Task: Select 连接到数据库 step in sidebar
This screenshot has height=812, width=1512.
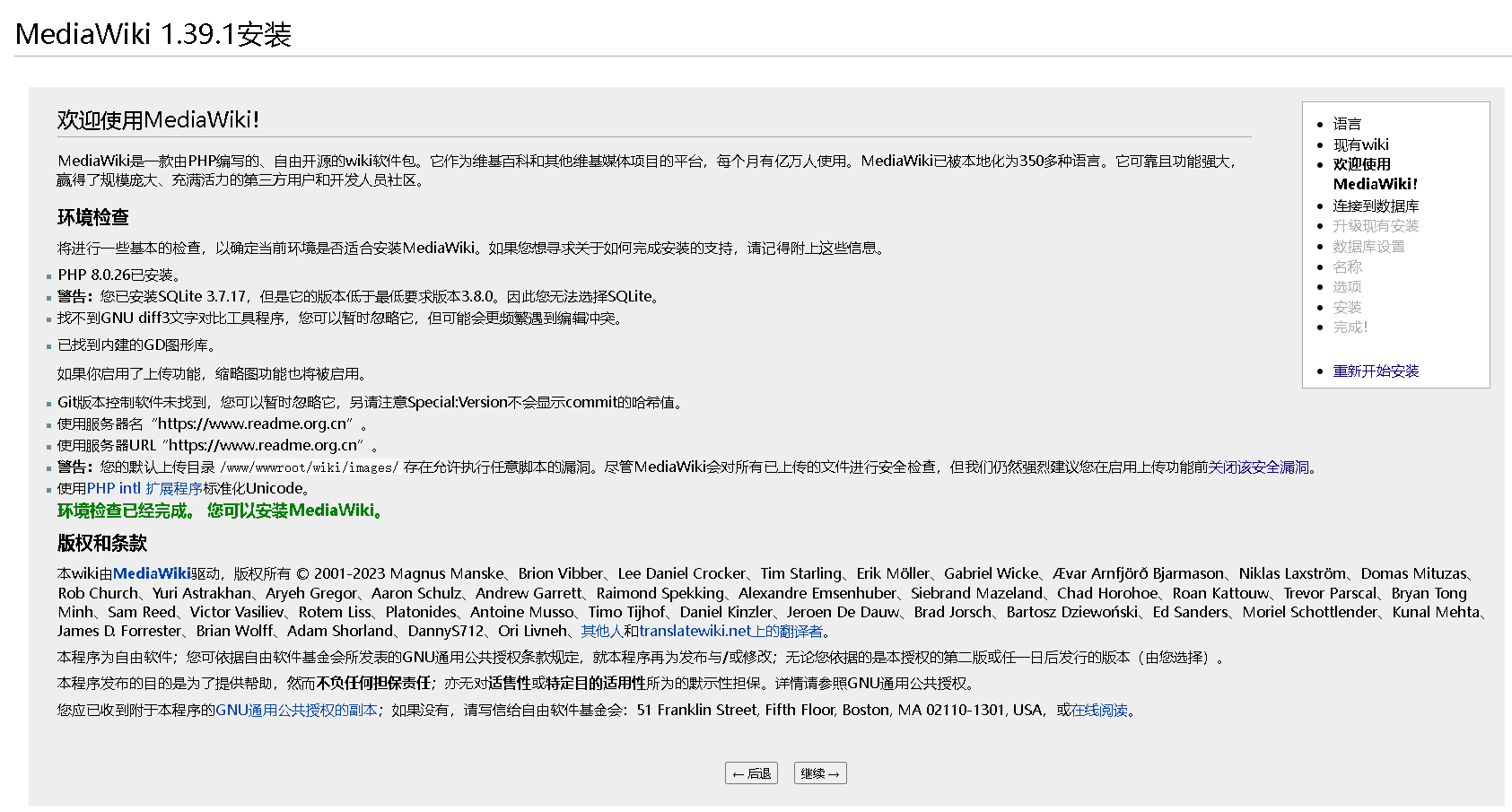Action: (1376, 205)
